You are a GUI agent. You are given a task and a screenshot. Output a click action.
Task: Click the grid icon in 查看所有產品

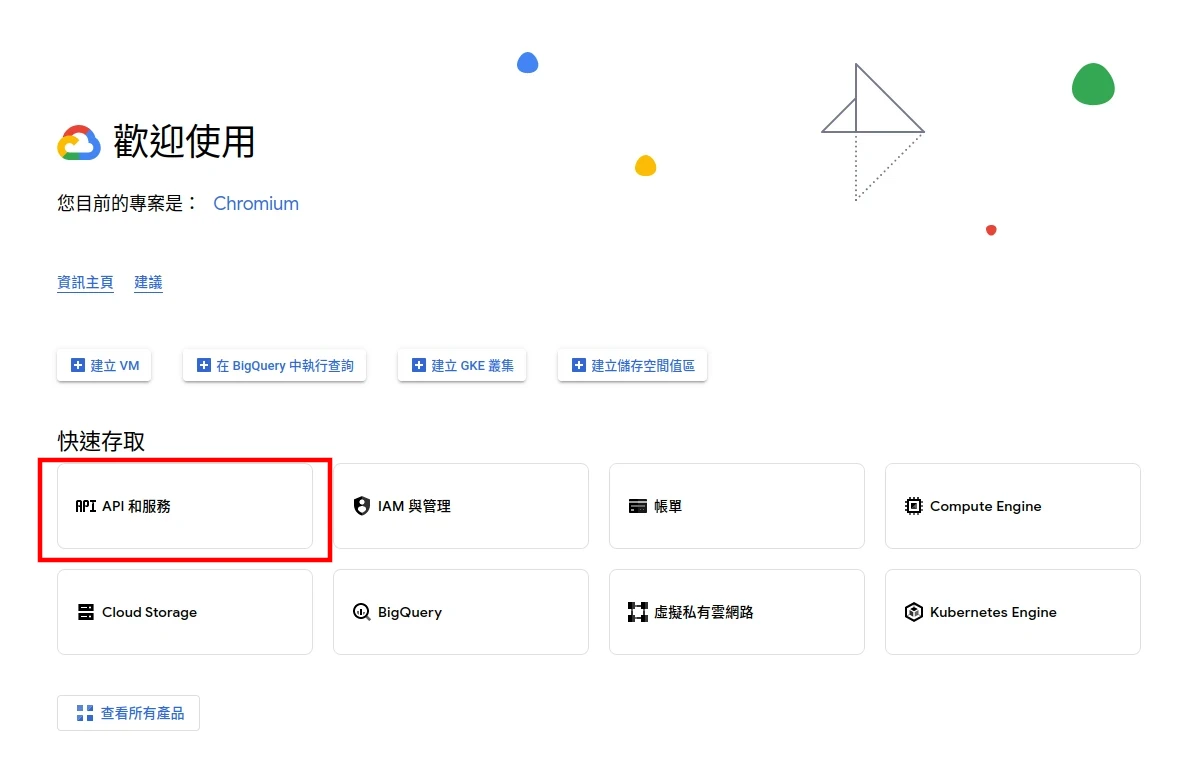pos(85,714)
